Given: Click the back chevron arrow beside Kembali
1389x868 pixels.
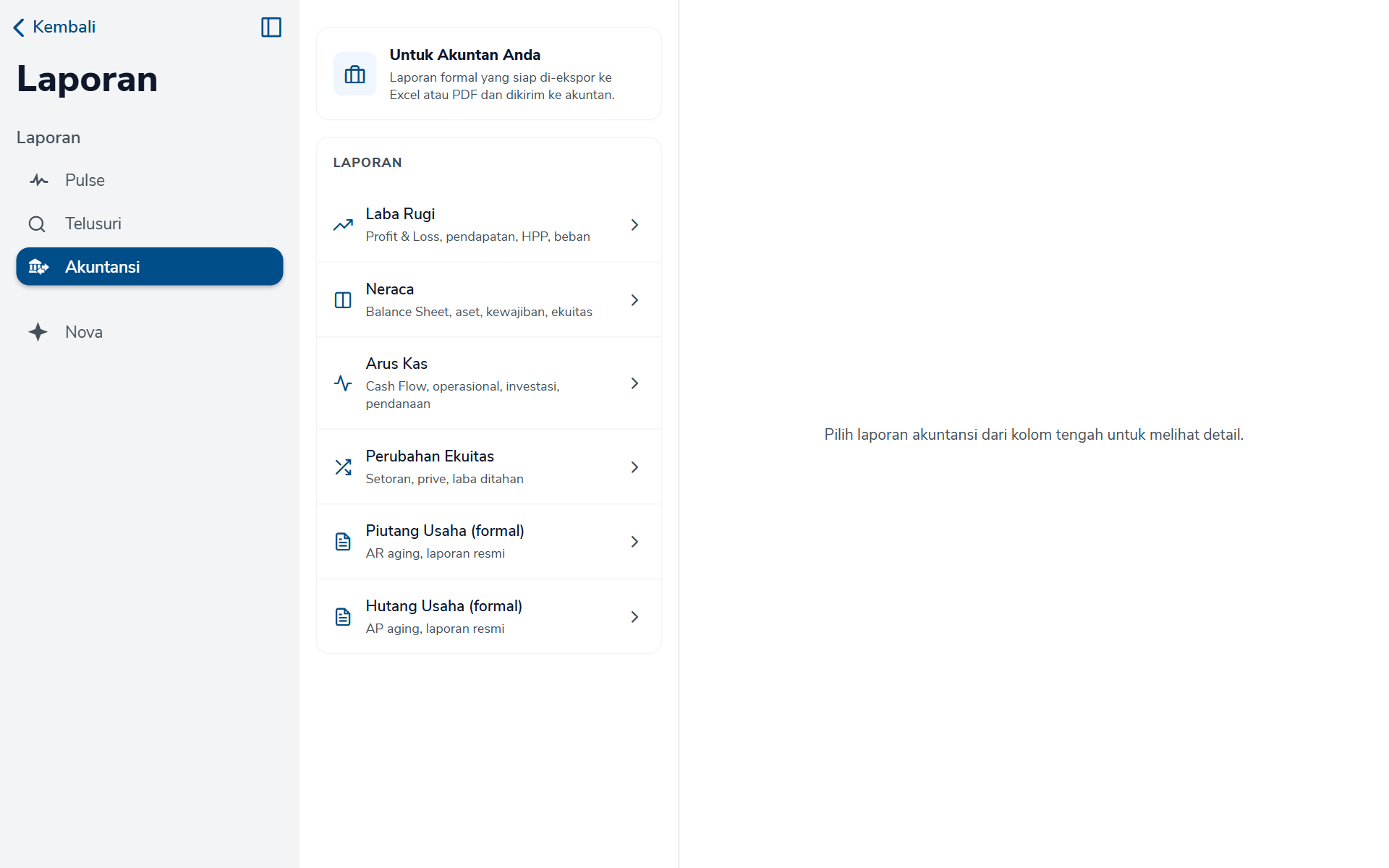Looking at the screenshot, I should pyautogui.click(x=19, y=27).
